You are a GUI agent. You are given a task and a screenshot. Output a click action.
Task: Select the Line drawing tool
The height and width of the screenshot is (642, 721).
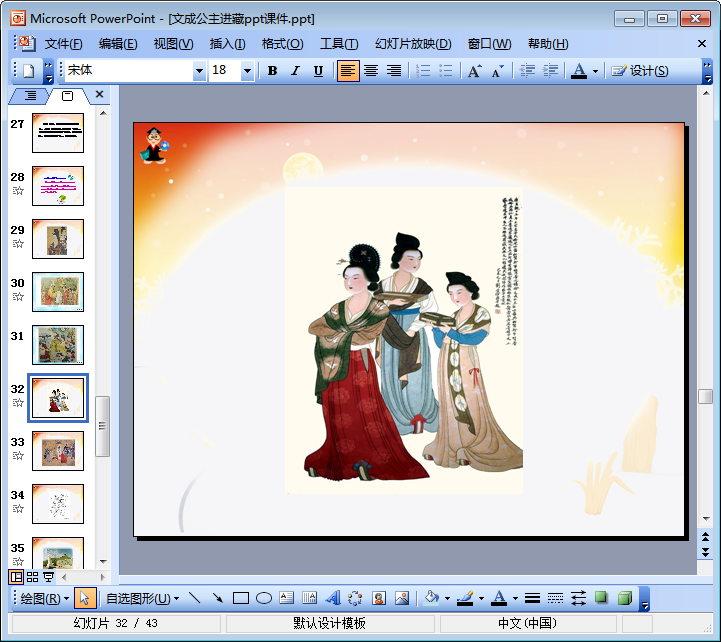195,598
